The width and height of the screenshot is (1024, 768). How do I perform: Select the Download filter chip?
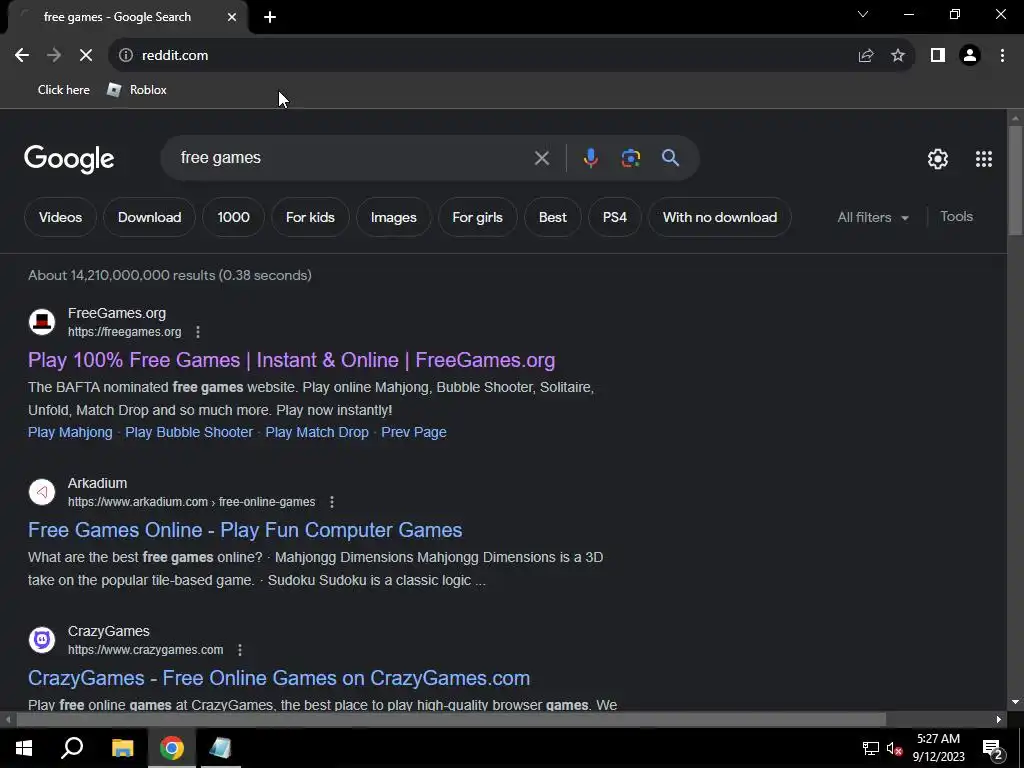coord(150,217)
